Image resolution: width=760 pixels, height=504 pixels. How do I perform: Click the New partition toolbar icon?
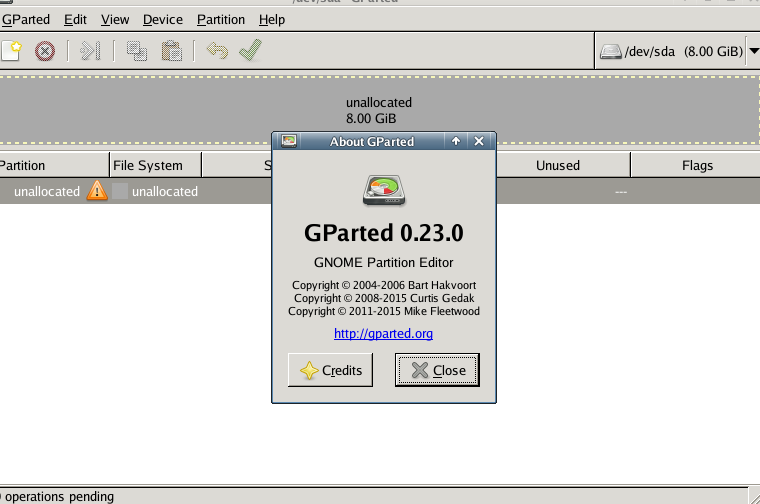[11, 51]
